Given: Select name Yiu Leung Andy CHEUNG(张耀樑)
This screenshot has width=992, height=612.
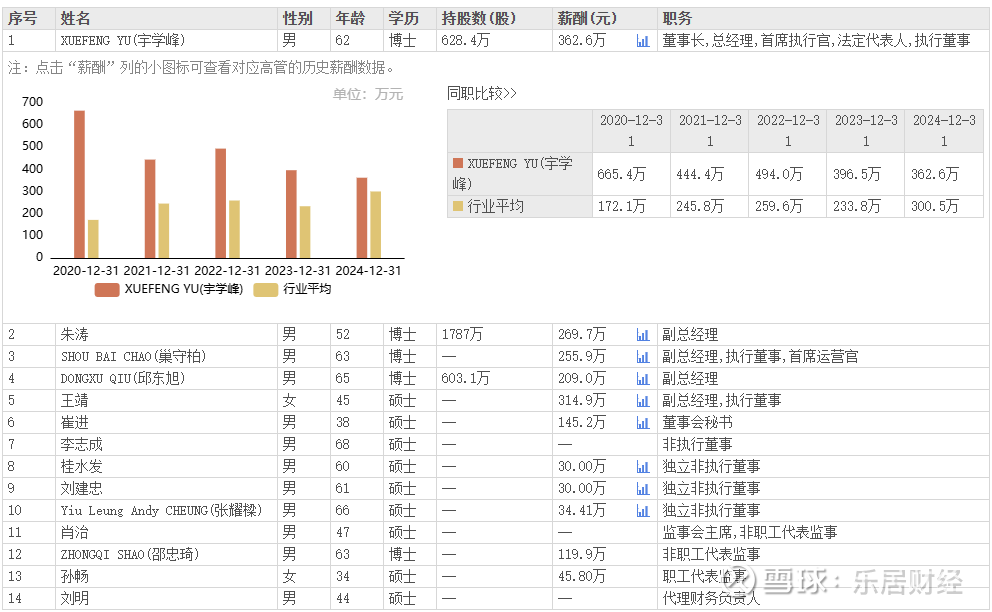Looking at the screenshot, I should point(161,511).
